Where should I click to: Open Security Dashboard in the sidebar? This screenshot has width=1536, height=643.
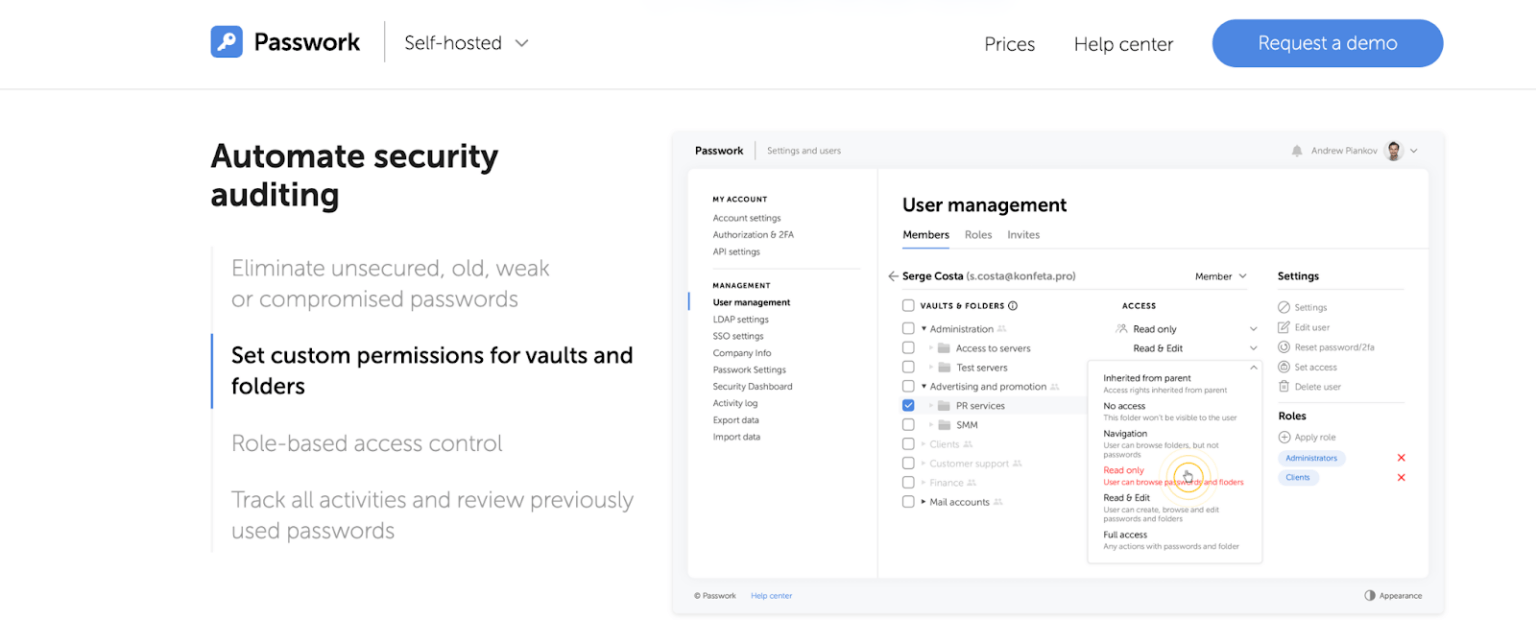tap(752, 386)
